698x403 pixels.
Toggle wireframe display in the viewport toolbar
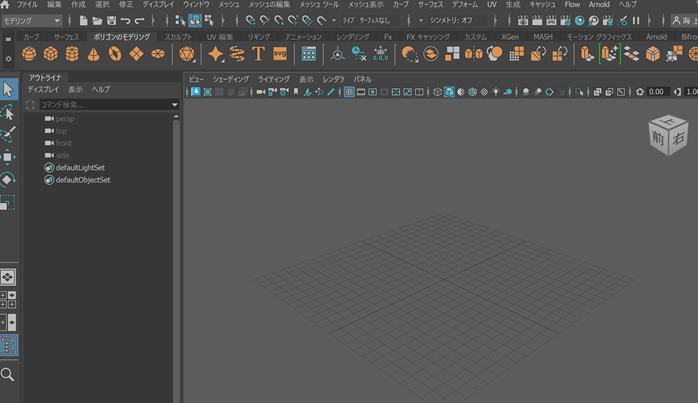[437, 92]
